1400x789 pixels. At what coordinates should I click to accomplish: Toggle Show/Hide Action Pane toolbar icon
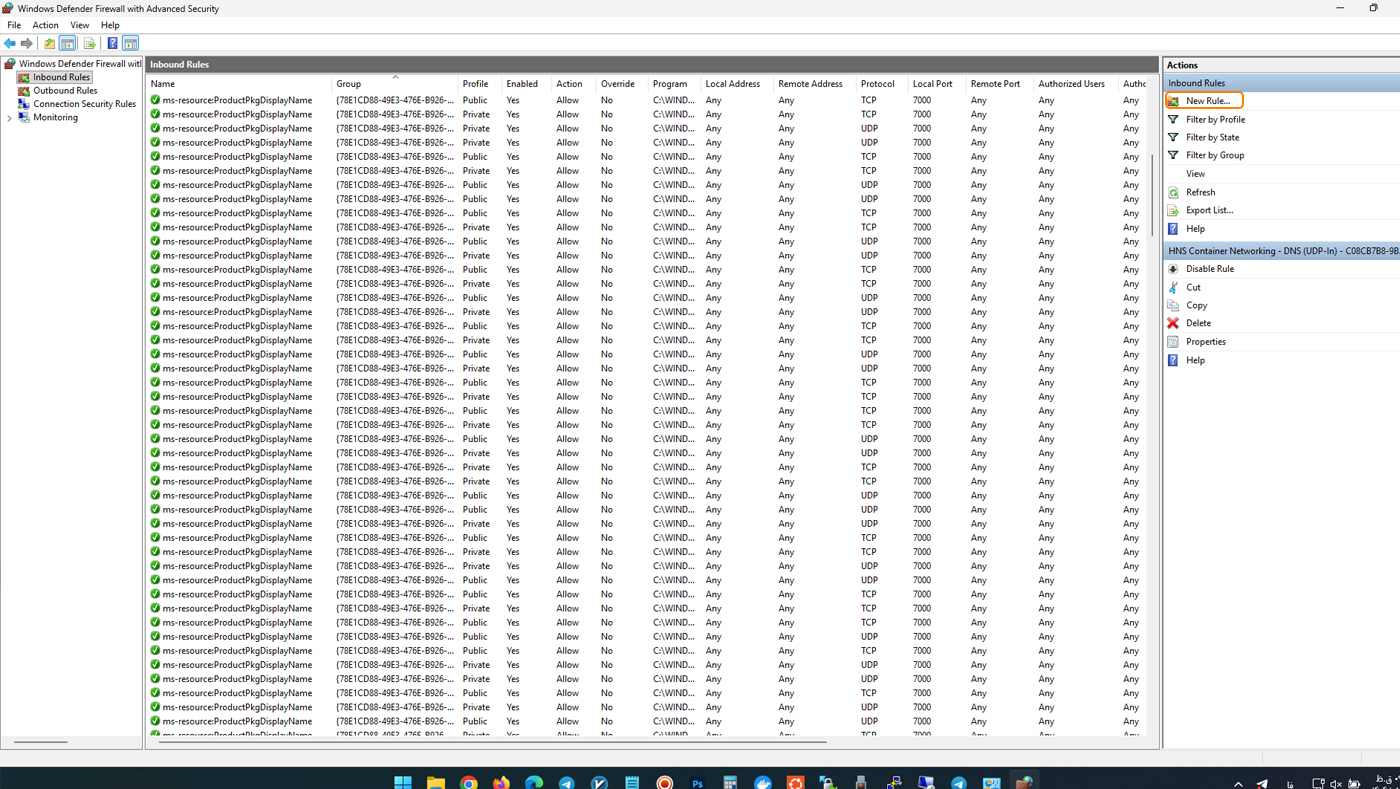coord(131,43)
